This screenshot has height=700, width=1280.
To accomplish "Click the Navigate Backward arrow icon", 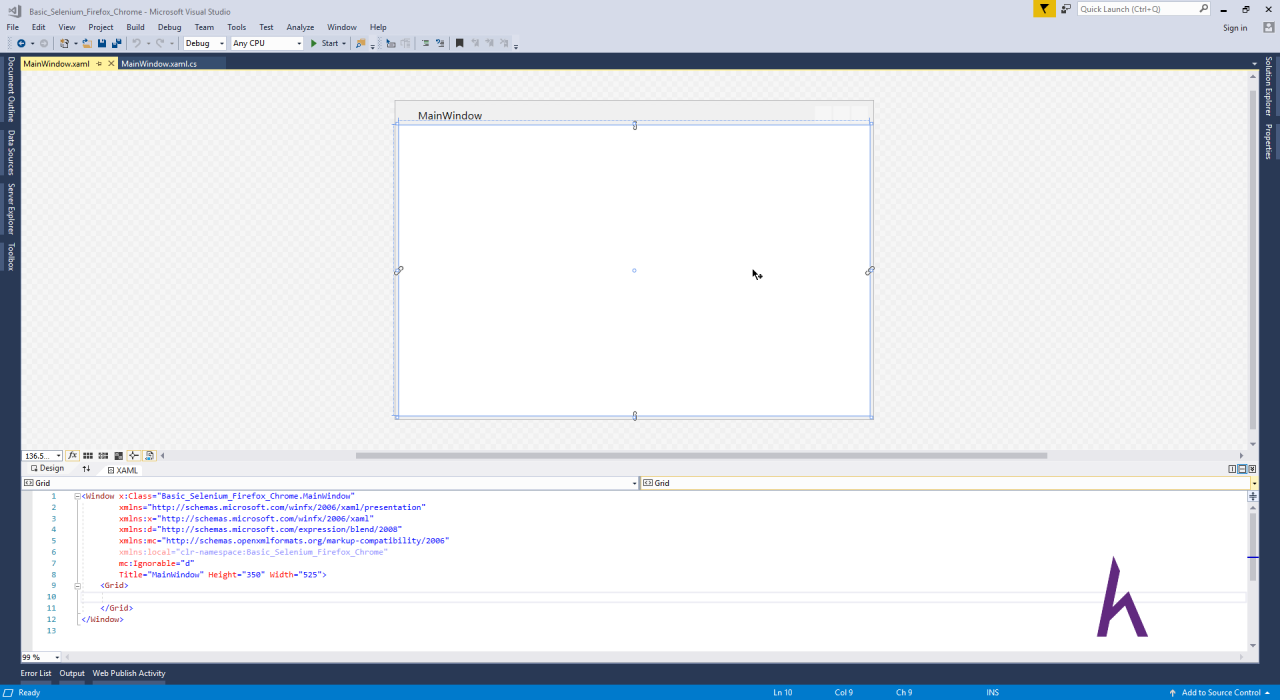I will 21,43.
